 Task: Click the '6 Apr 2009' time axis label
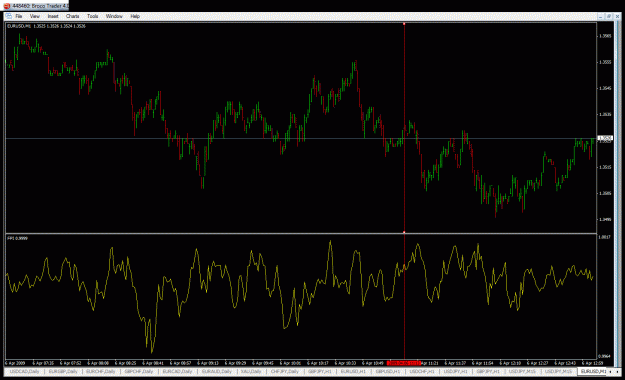[x=15, y=363]
